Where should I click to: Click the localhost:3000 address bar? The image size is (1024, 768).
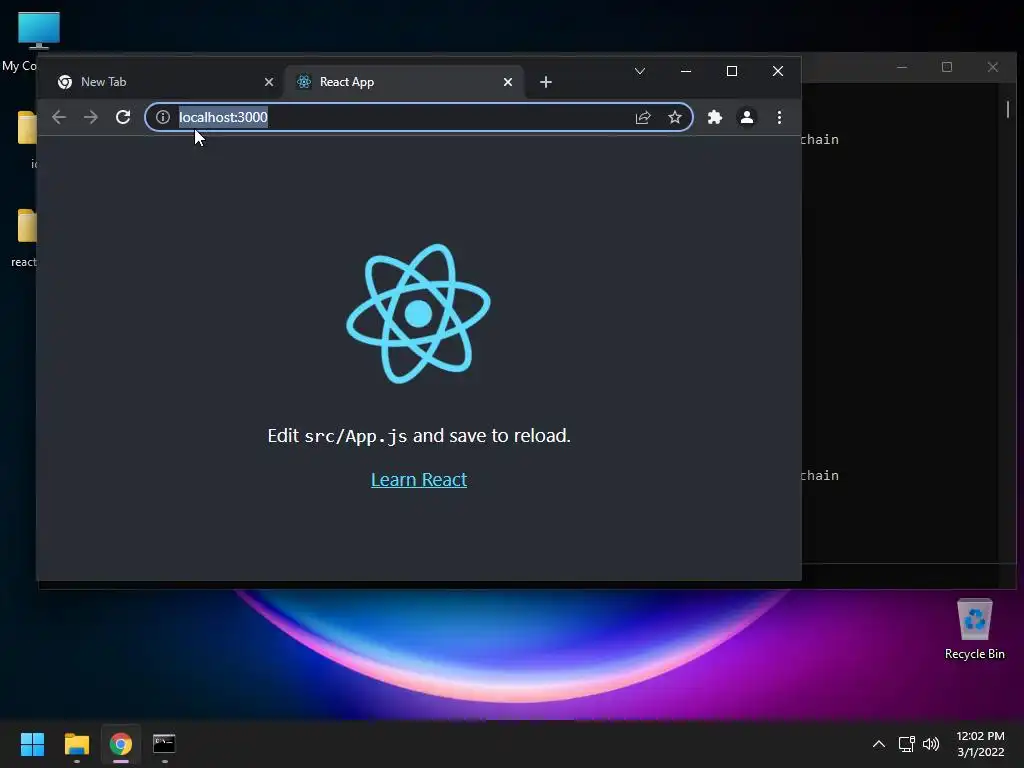[418, 118]
